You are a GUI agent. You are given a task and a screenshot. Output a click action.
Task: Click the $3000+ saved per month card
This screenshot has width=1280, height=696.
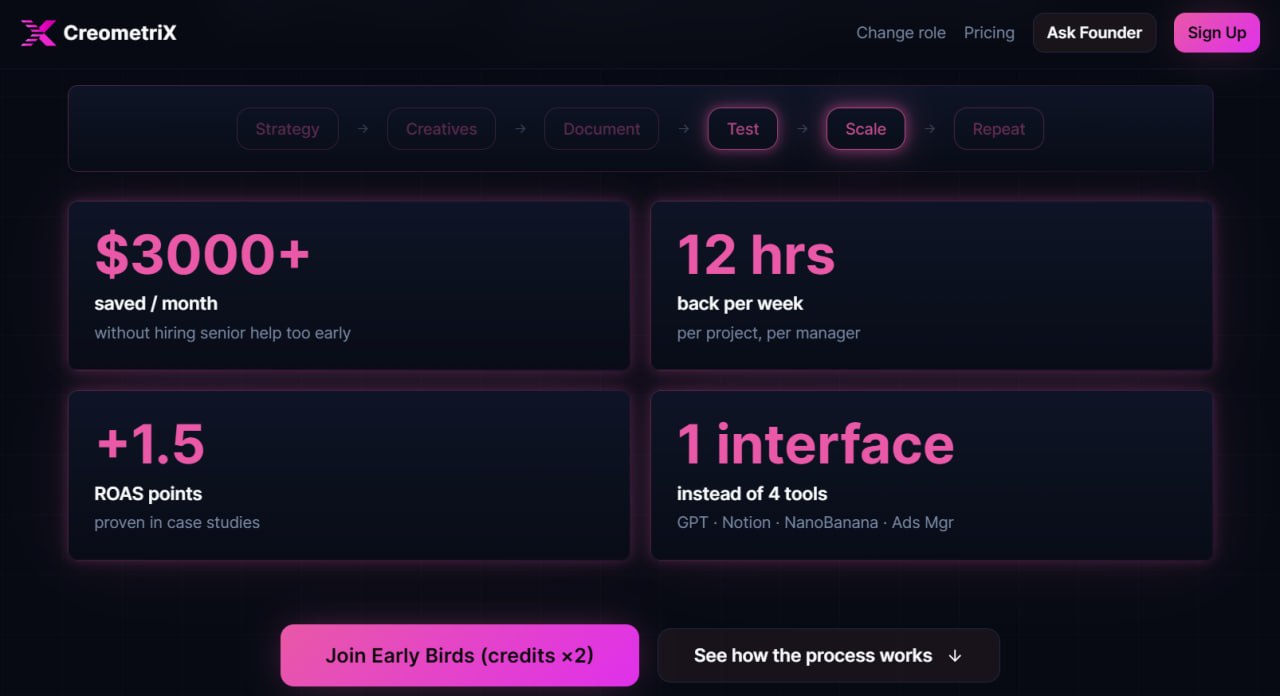348,286
